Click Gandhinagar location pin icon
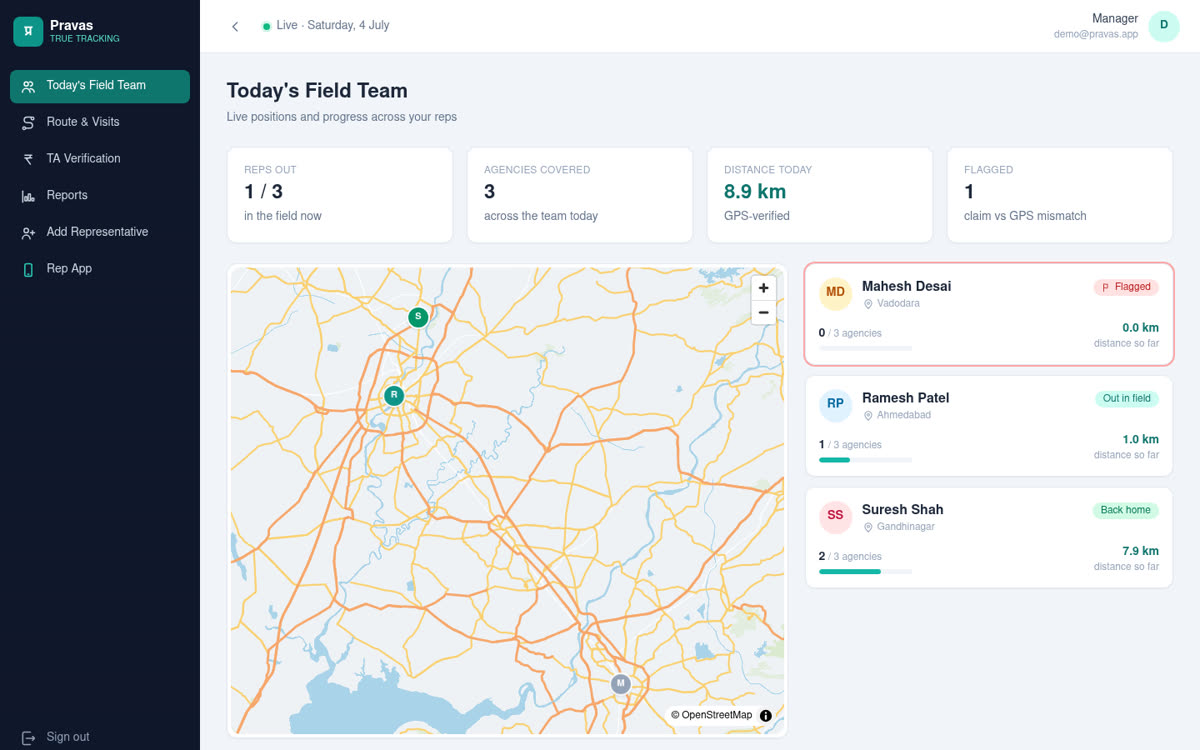Image resolution: width=1200 pixels, height=750 pixels. pyautogui.click(x=868, y=527)
